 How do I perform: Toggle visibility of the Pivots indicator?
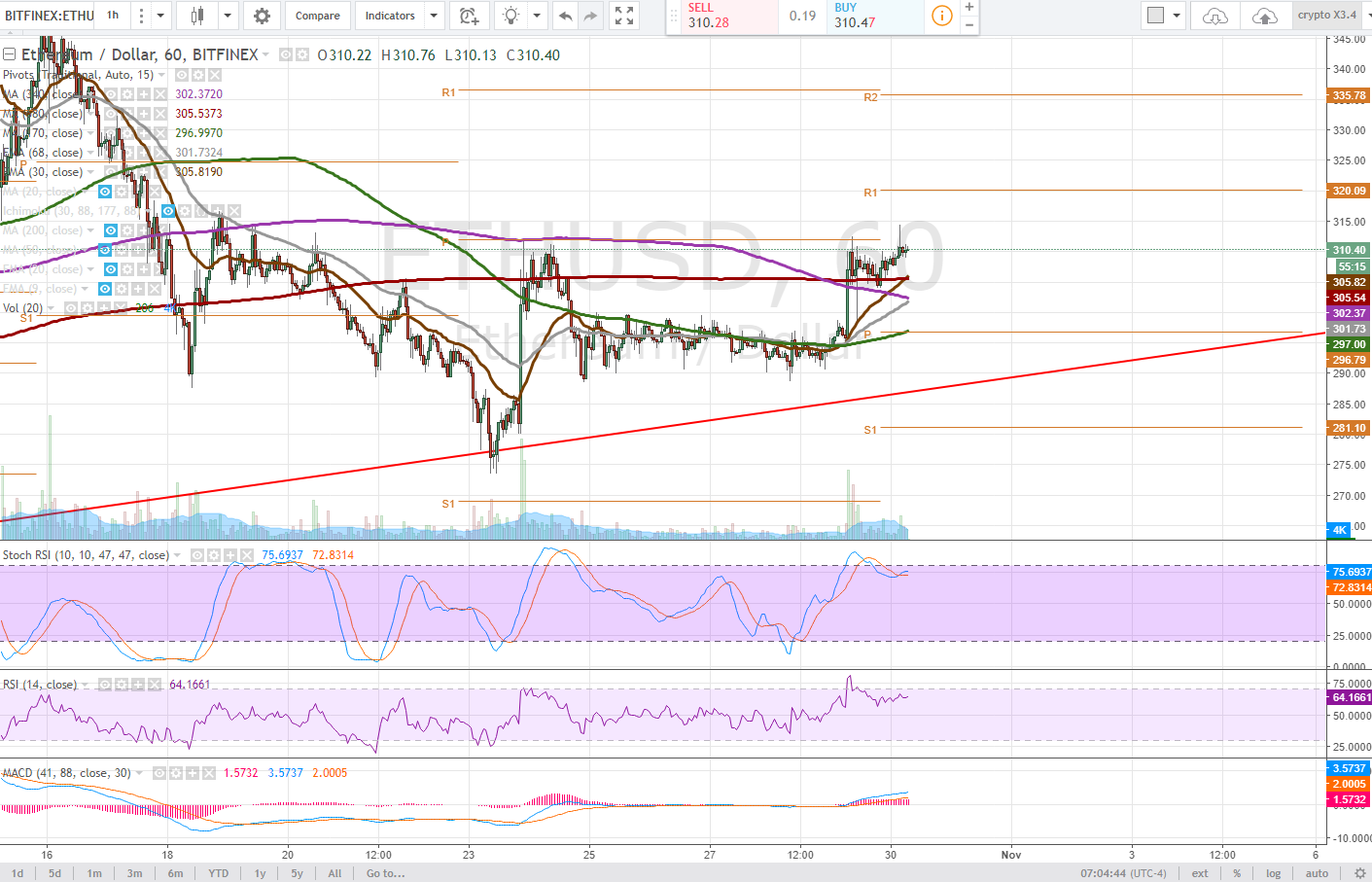[x=182, y=75]
